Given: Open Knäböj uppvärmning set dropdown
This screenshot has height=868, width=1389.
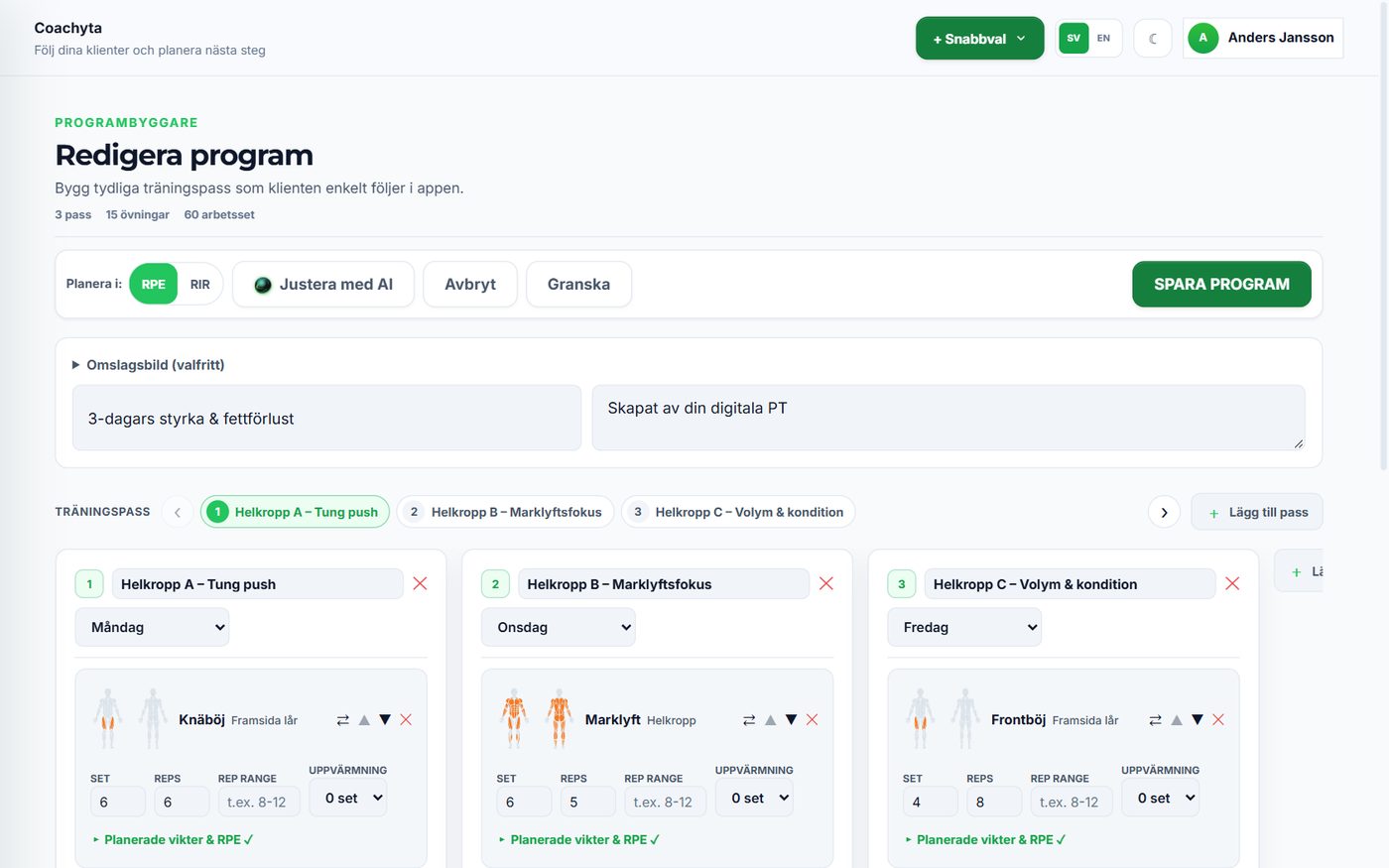Looking at the screenshot, I should click(347, 798).
